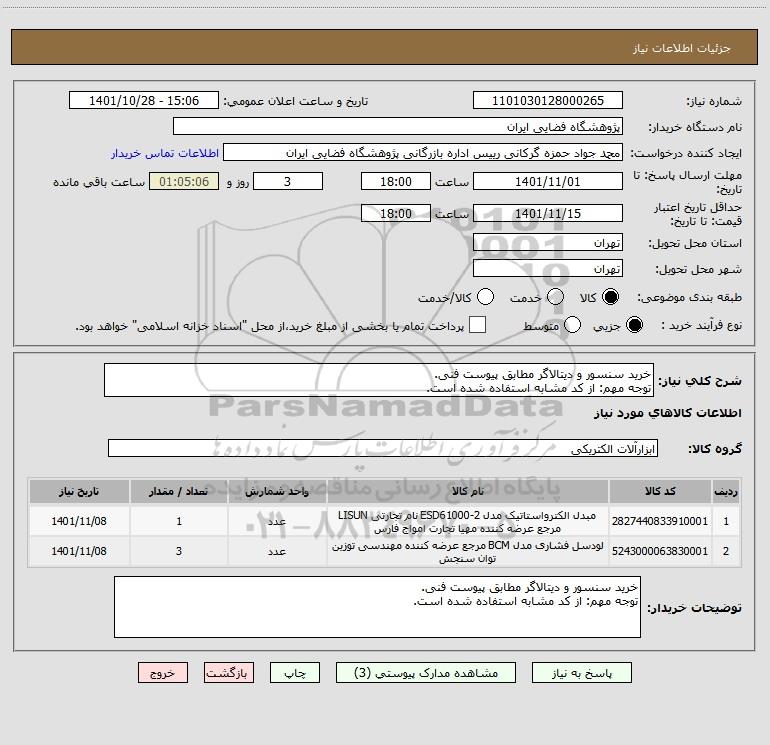The width and height of the screenshot is (770, 745).
Task: Click the استان محل تحویل field تهران
Action: [x=548, y=243]
